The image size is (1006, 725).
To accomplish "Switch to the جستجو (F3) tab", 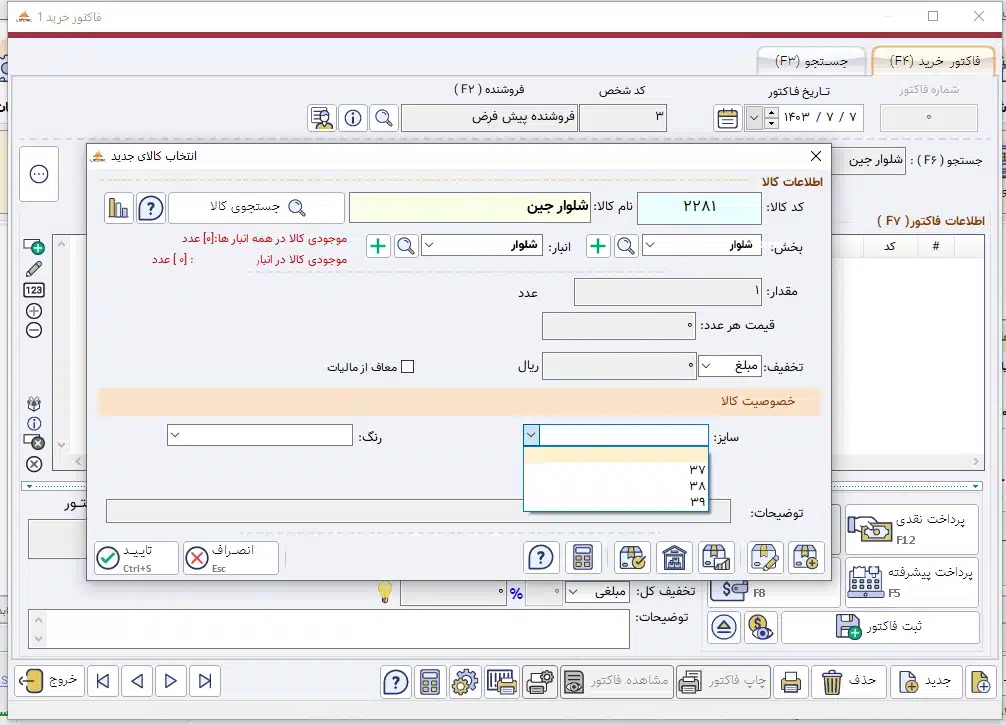I will pyautogui.click(x=811, y=61).
